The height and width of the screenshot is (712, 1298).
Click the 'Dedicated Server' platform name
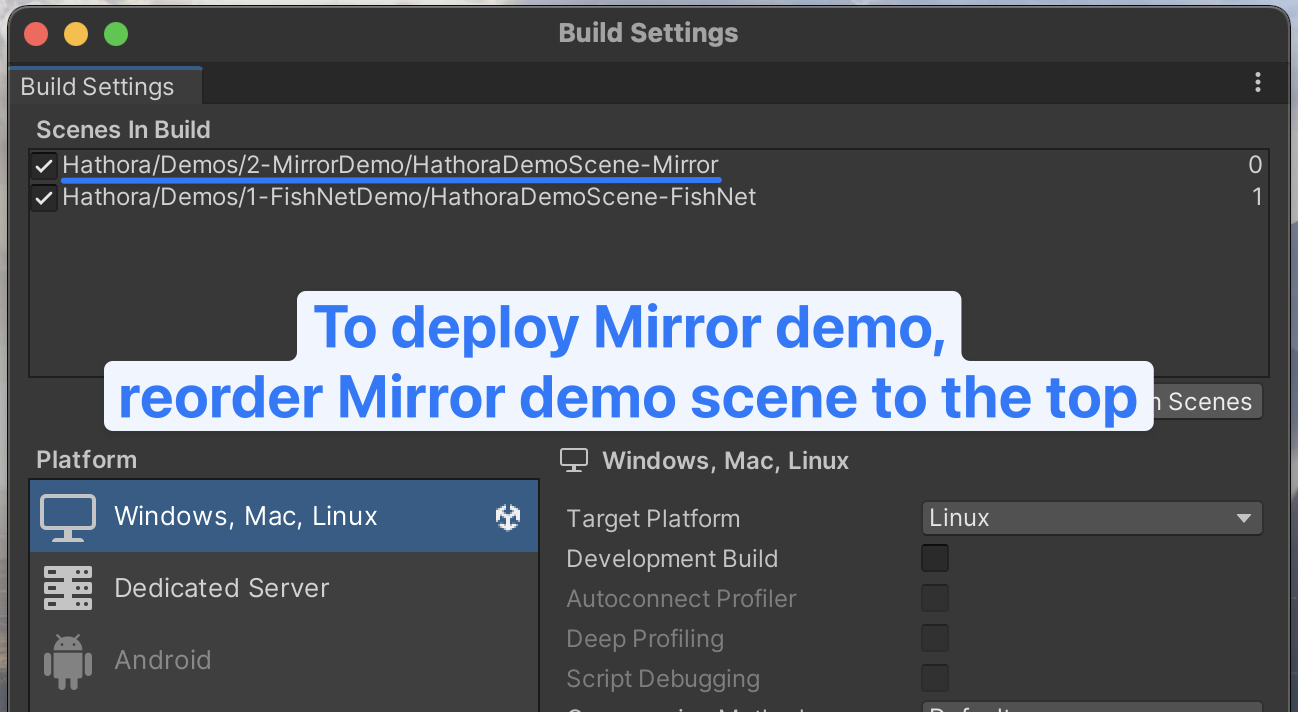(x=222, y=588)
